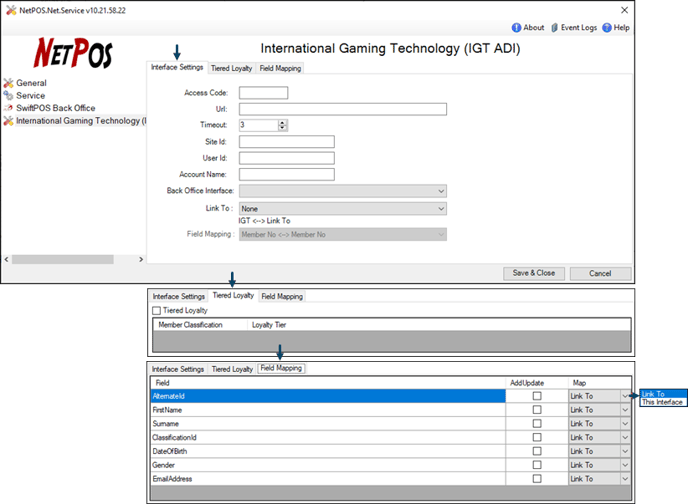Select Tiered Loyalty tab in the bottom panel
The width and height of the screenshot is (688, 504).
pyautogui.click(x=232, y=369)
